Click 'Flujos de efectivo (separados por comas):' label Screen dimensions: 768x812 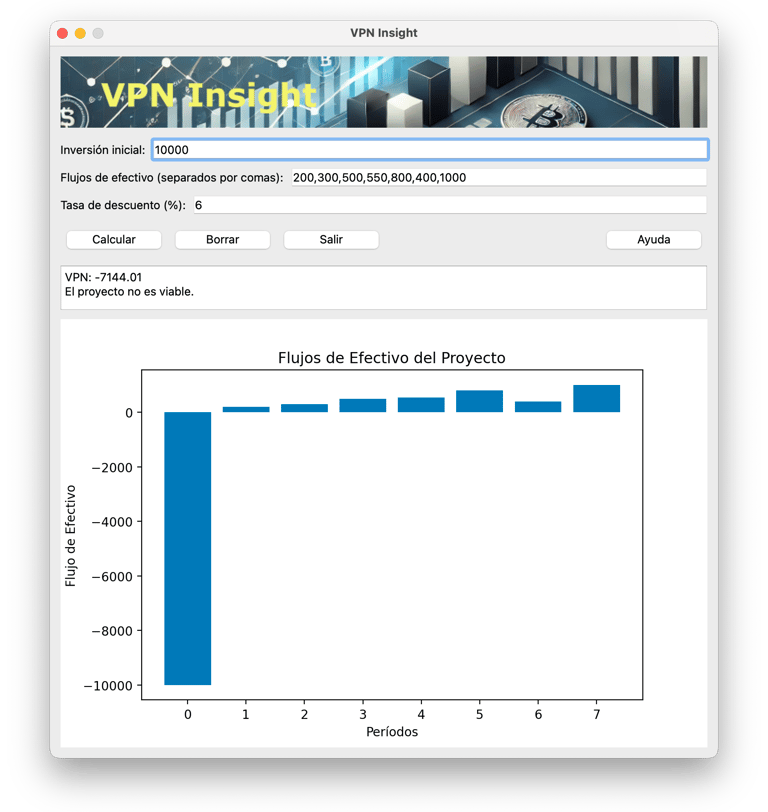click(x=172, y=178)
